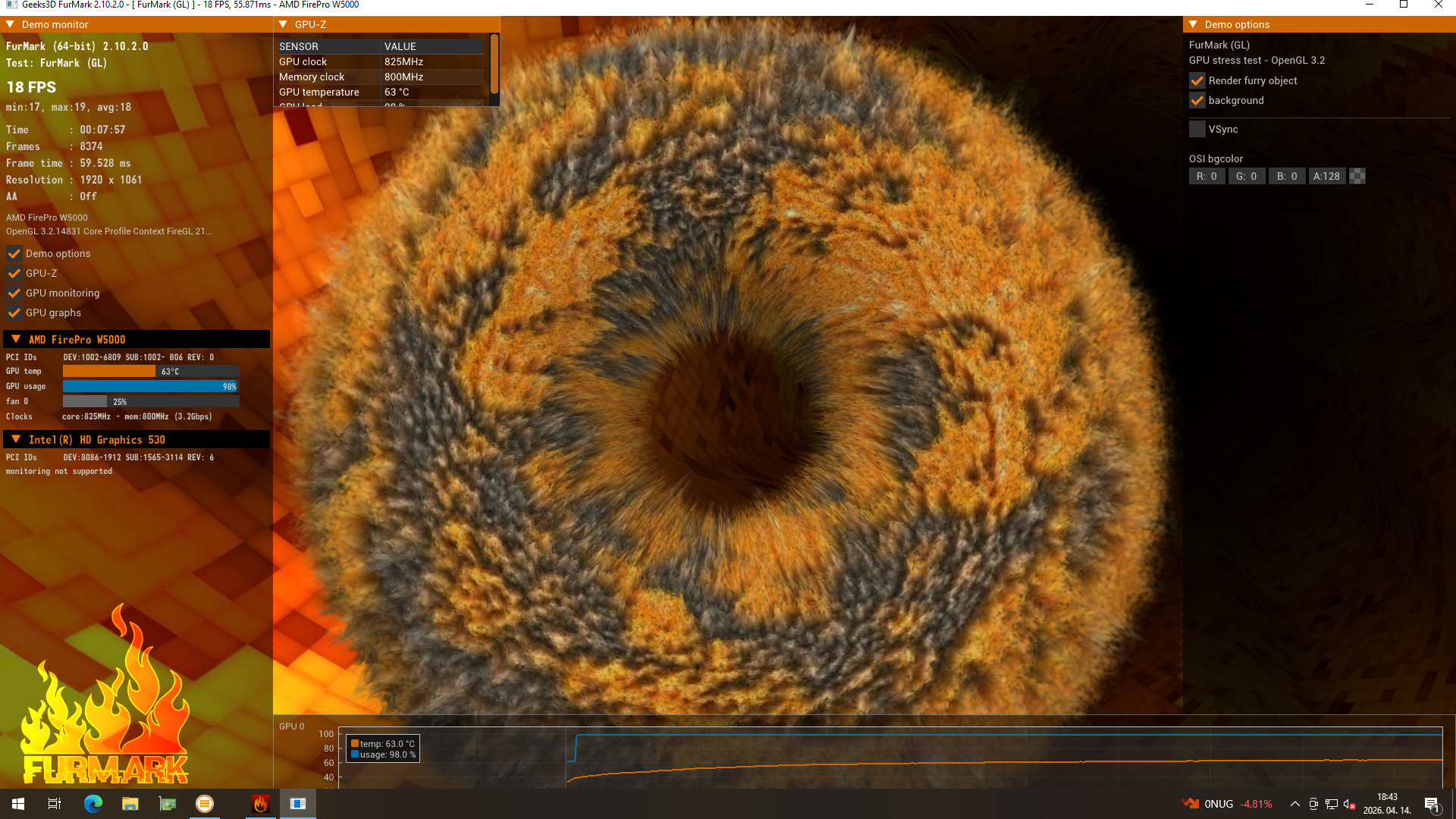Collapse the AMD FirePro W5000 section
1456x819 pixels.
(x=16, y=339)
